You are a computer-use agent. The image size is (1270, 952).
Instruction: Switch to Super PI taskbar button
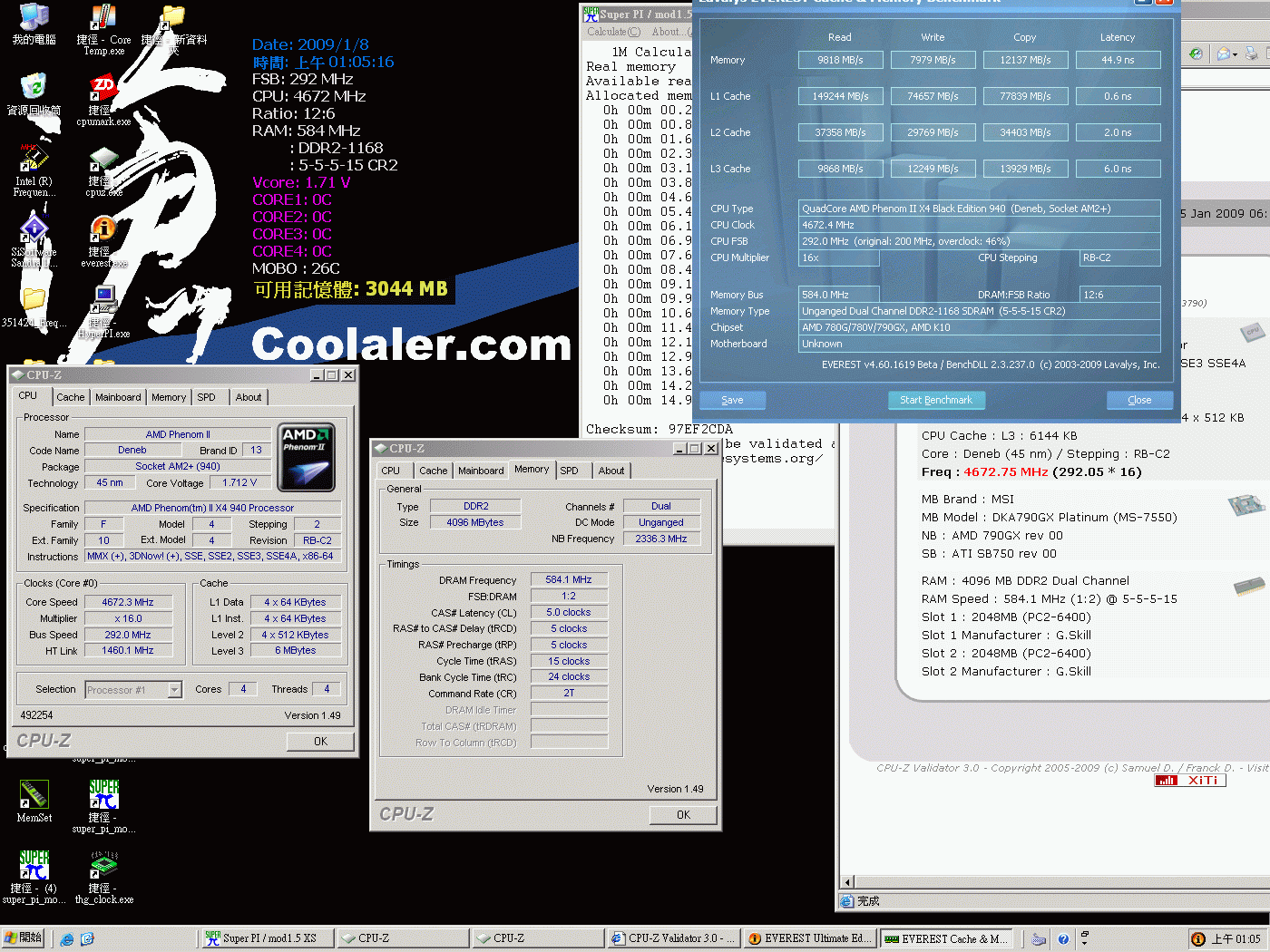(x=266, y=938)
